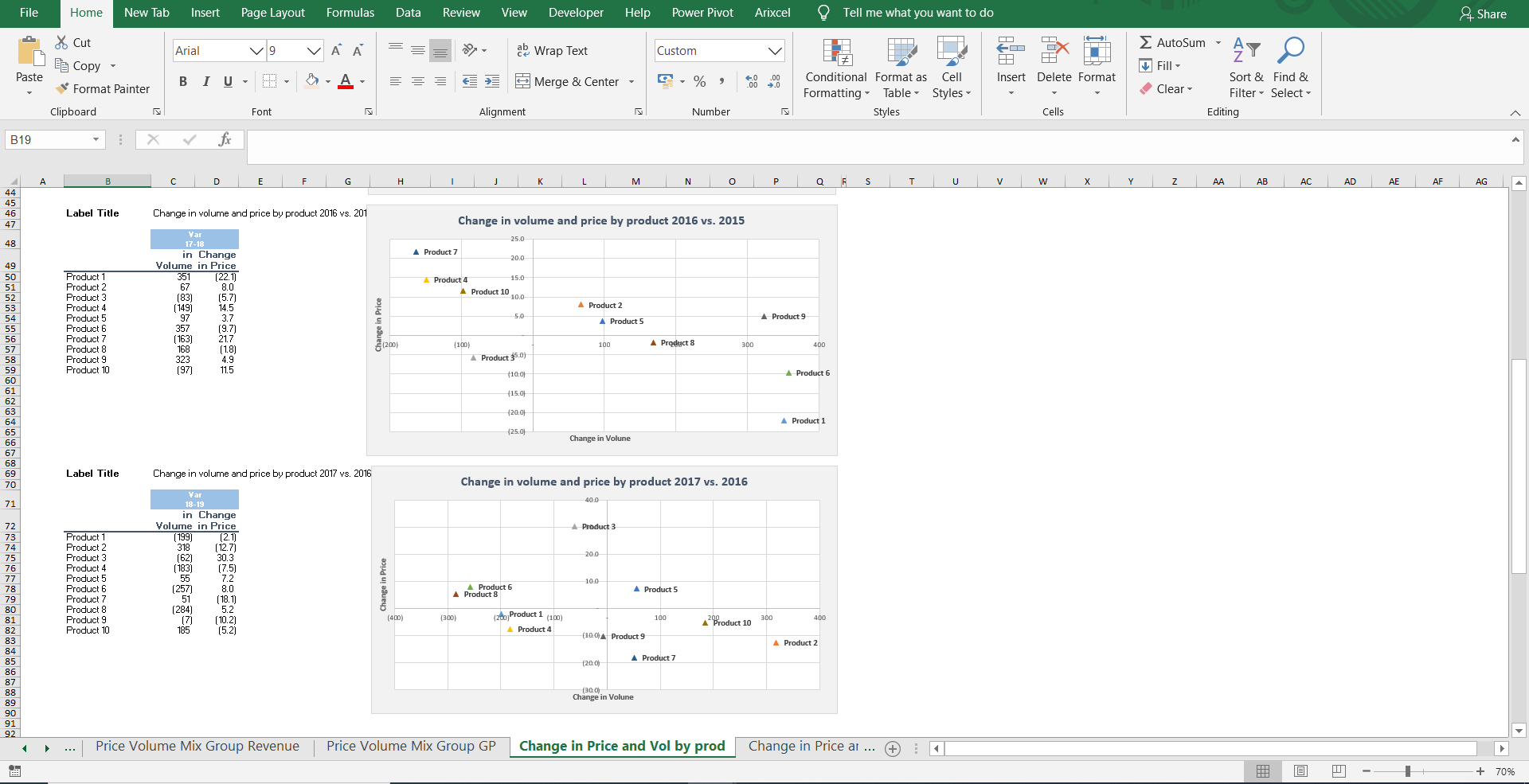Center text horizontally
Image resolution: width=1529 pixels, height=784 pixels.
418,81
